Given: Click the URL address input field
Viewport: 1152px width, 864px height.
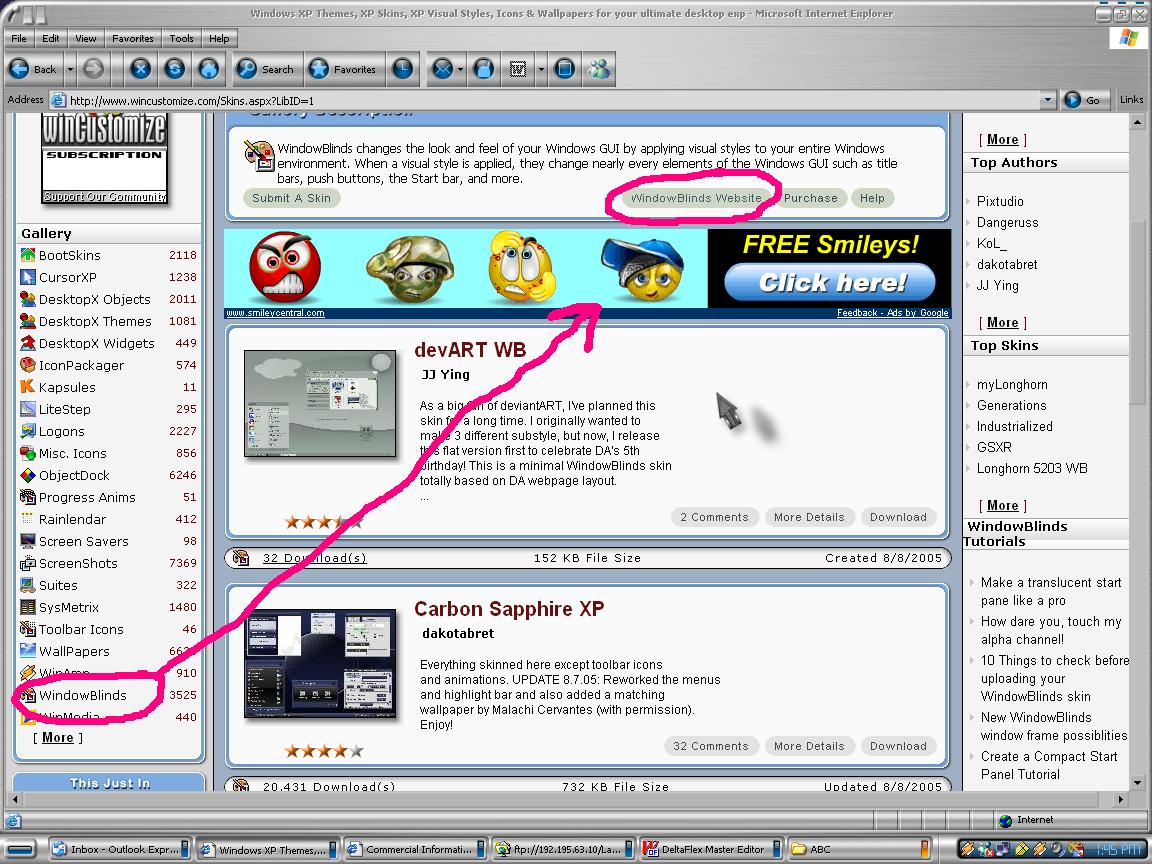Looking at the screenshot, I should [550, 100].
